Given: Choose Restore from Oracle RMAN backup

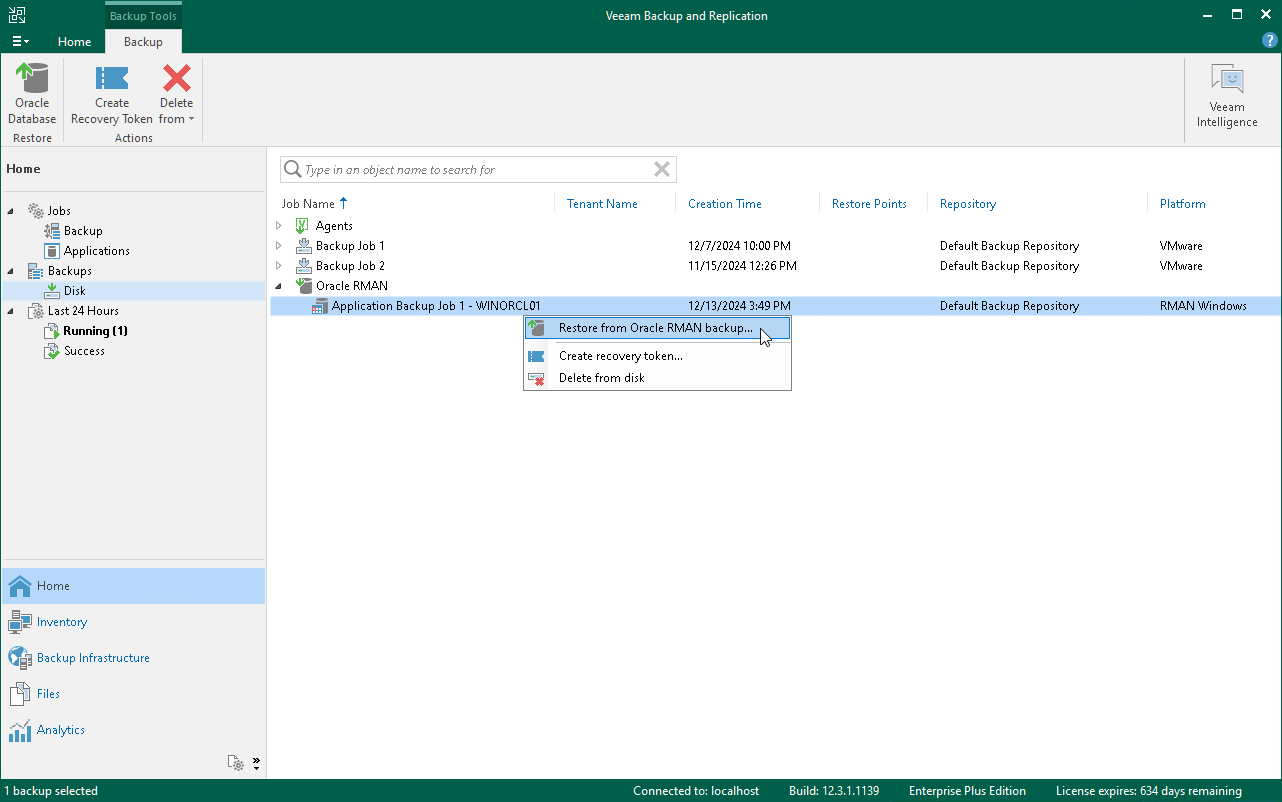Looking at the screenshot, I should click(657, 328).
